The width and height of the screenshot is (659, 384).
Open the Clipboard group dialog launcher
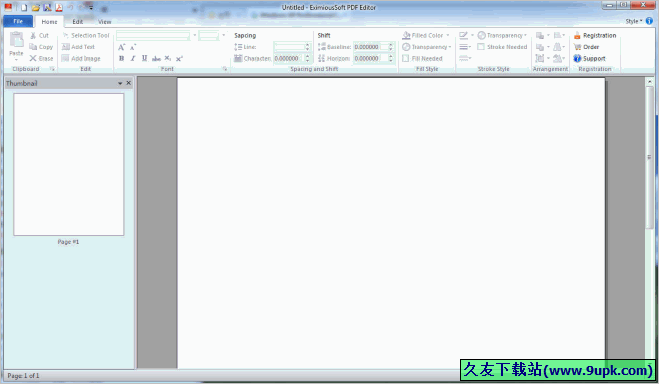(53, 69)
